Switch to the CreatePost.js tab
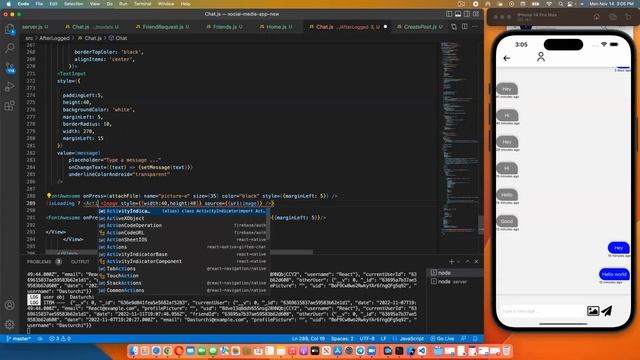 pyautogui.click(x=420, y=27)
